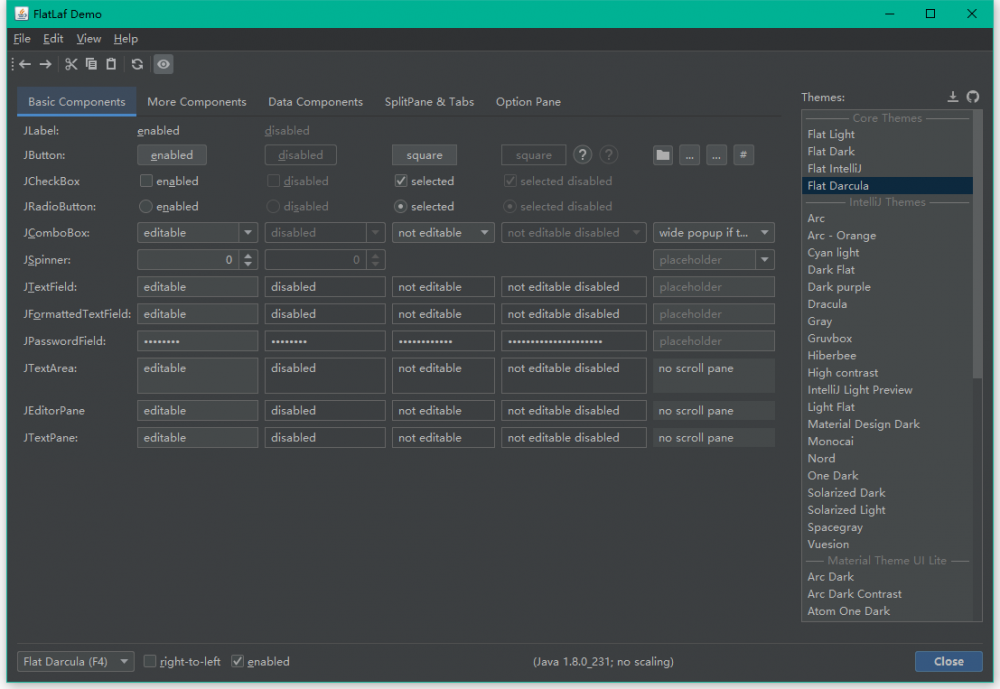Click the back arrow toolbar icon

[25, 64]
